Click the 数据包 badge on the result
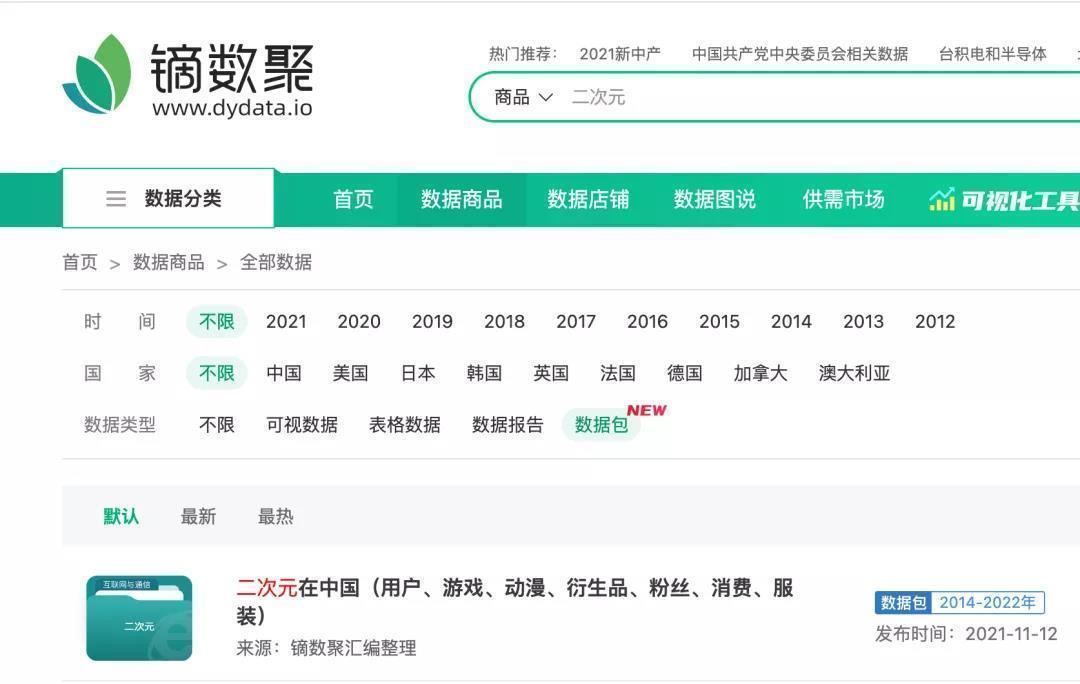Screen dimensions: 1080x684 coord(902,603)
